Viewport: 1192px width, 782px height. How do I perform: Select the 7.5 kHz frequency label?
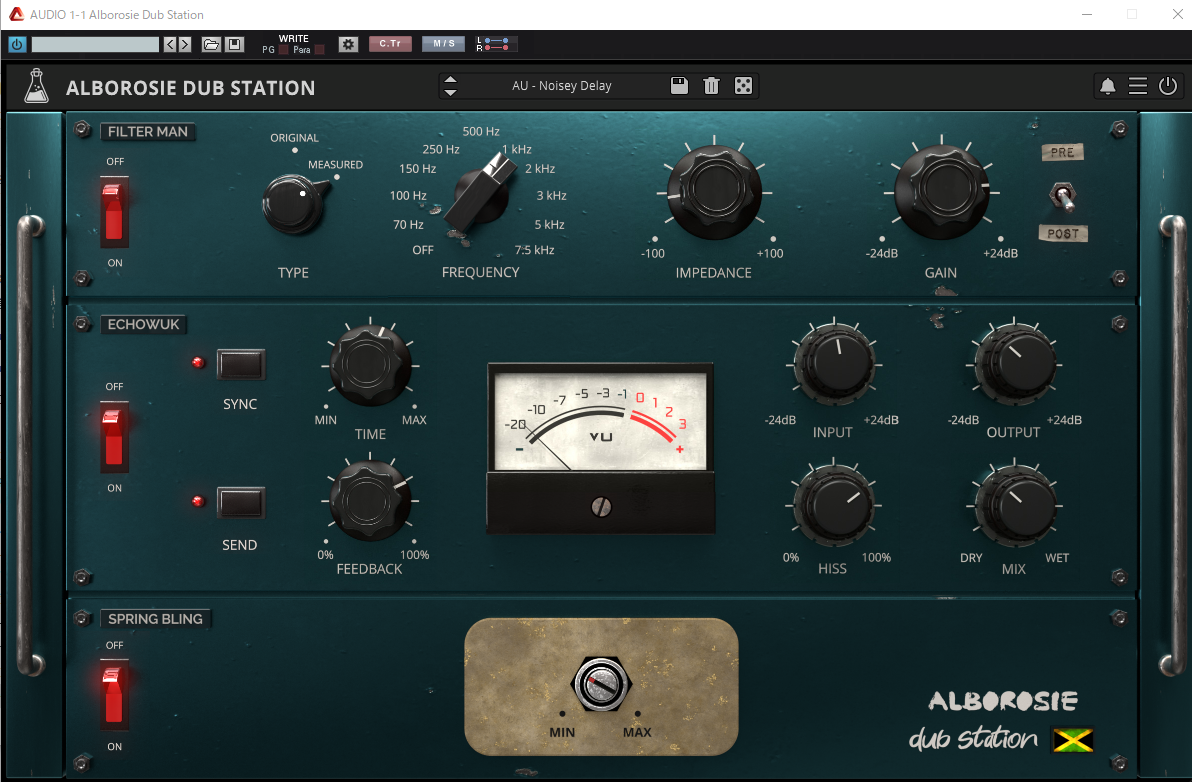tap(534, 250)
